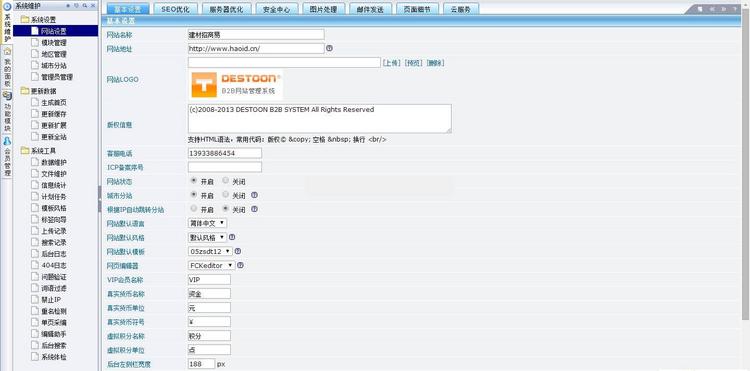The height and width of the screenshot is (371, 750).
Task: Open 文件维护 in the tree
Action: click(x=54, y=174)
